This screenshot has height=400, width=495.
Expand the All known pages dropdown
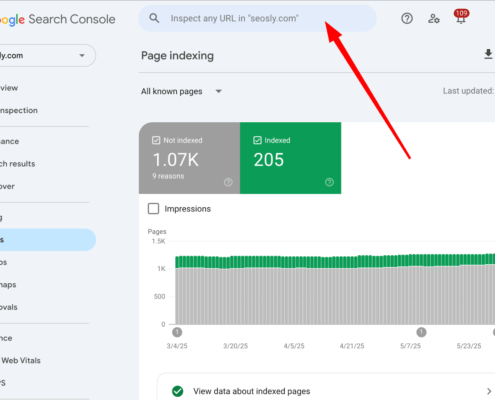click(x=181, y=91)
